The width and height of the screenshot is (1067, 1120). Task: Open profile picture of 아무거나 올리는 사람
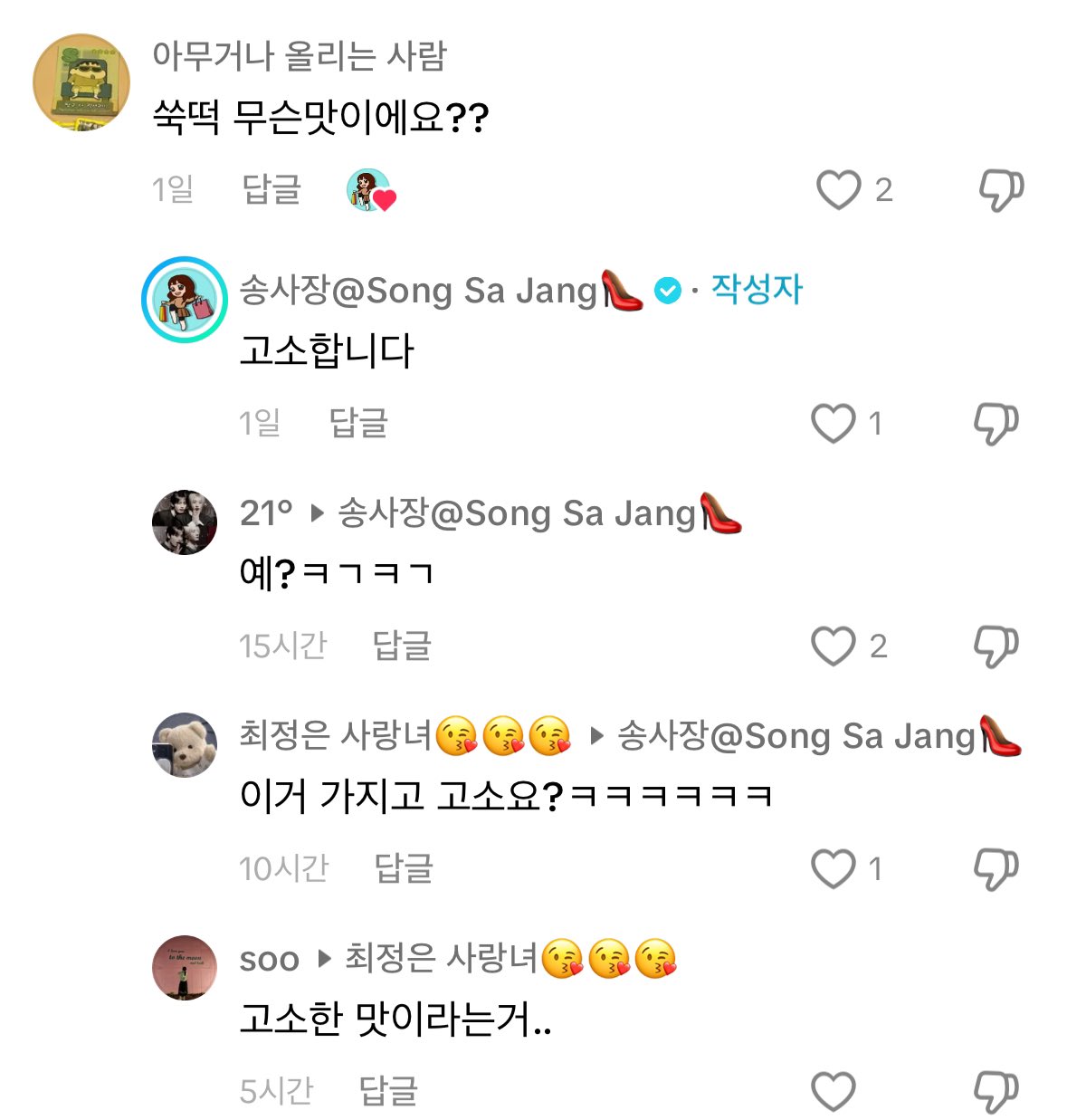click(81, 82)
